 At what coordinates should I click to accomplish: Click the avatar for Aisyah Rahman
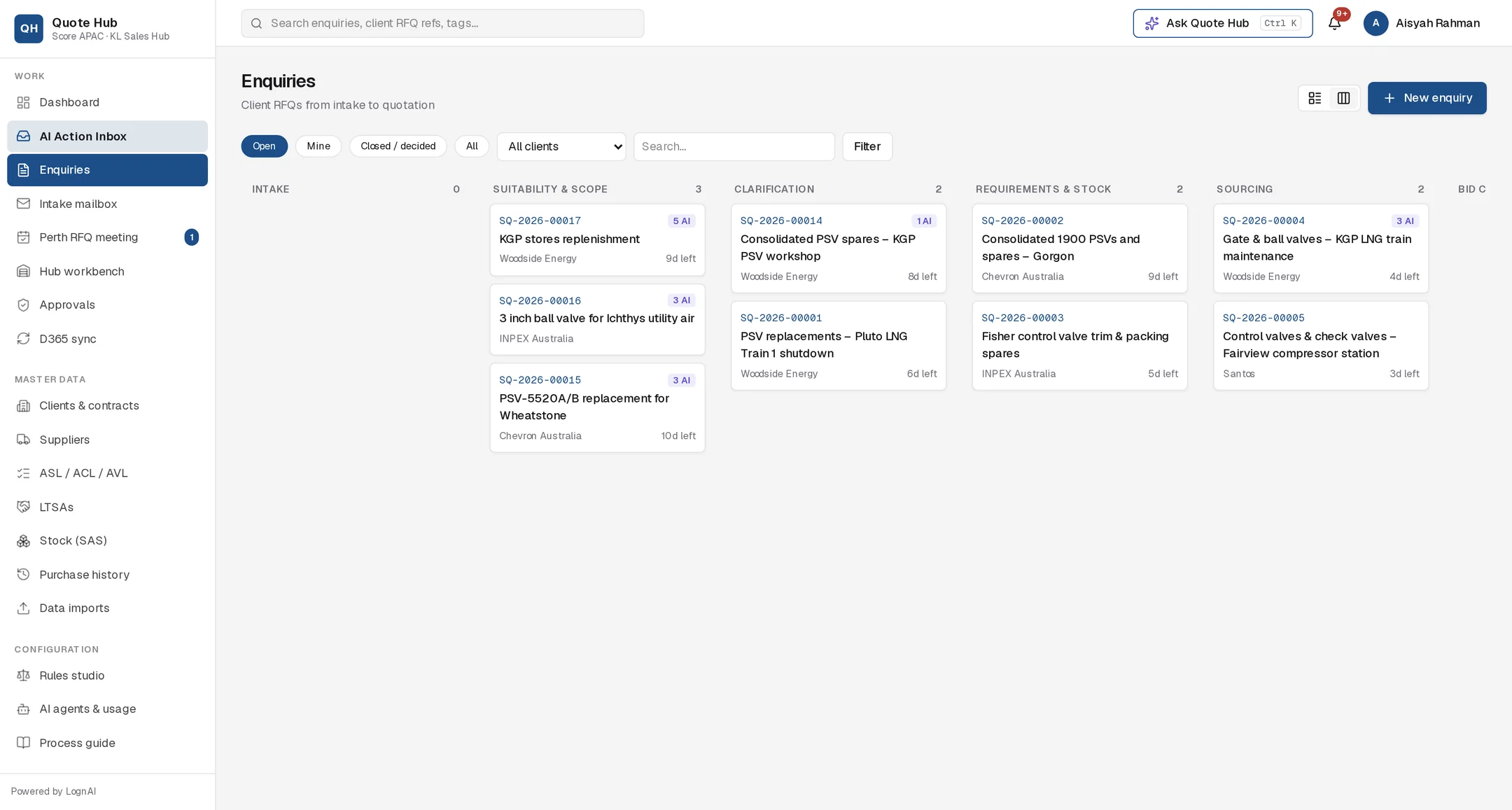pos(1375,23)
